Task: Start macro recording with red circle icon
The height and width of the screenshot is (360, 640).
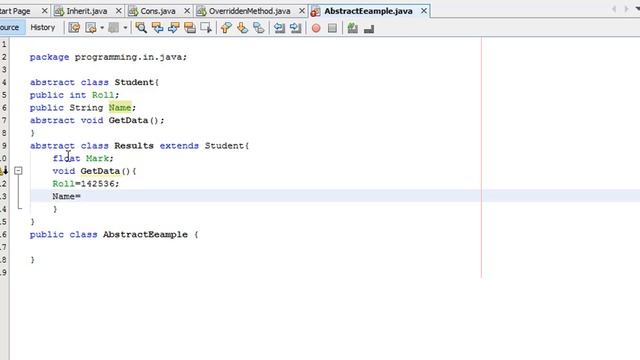Action: 316,28
